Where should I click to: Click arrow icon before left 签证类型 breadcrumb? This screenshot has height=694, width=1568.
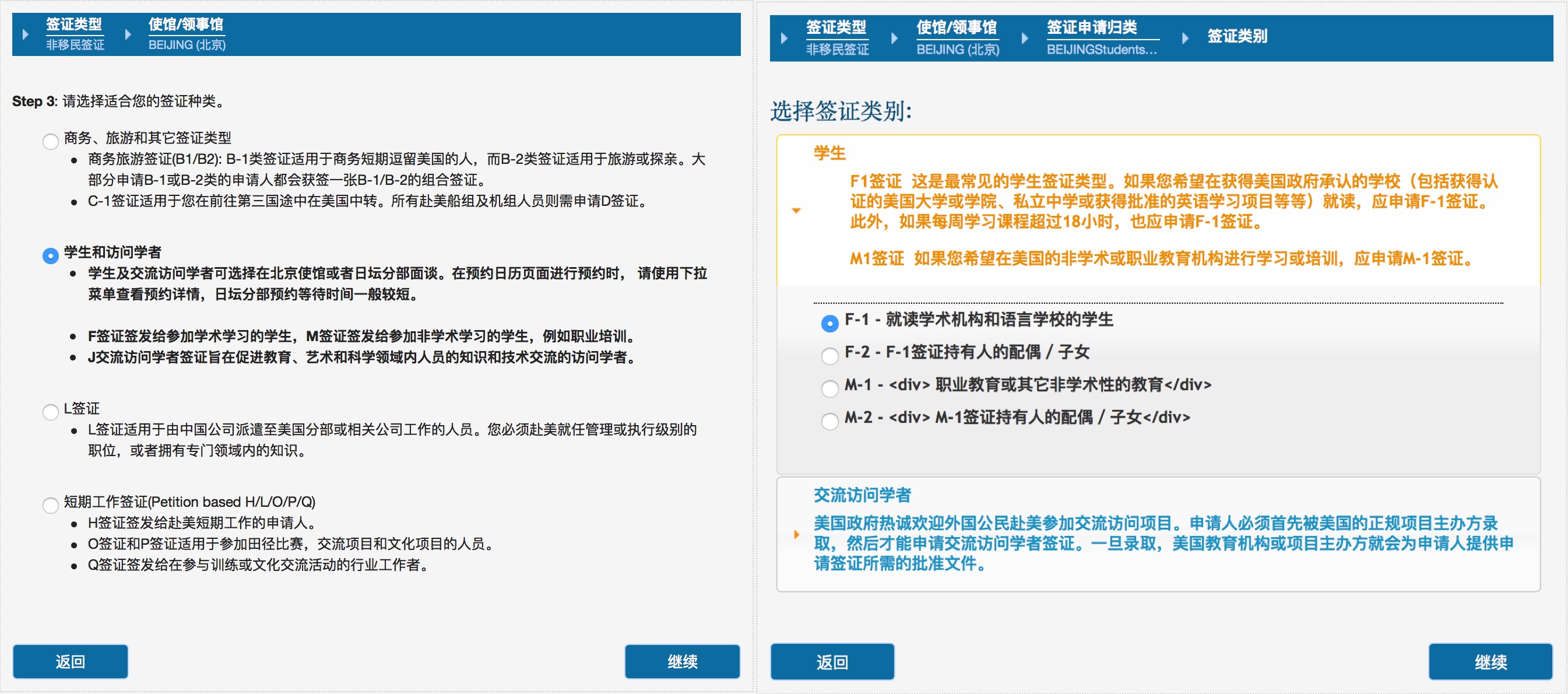tap(26, 34)
